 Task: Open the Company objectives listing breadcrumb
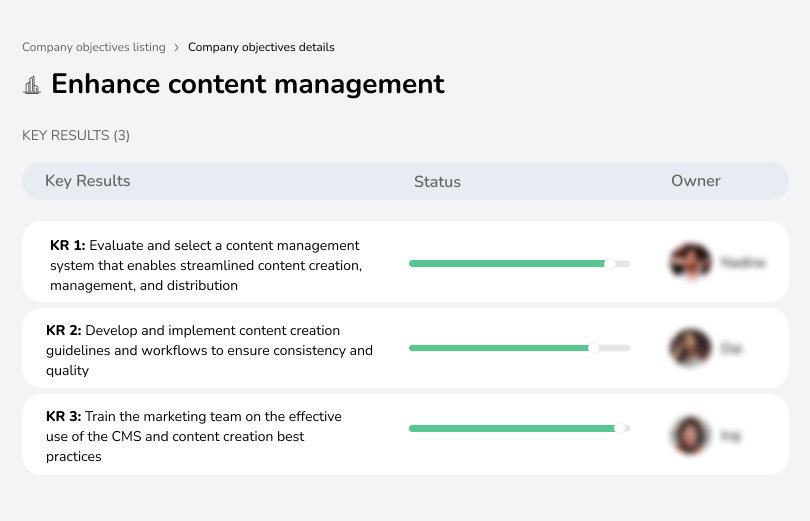tap(94, 47)
